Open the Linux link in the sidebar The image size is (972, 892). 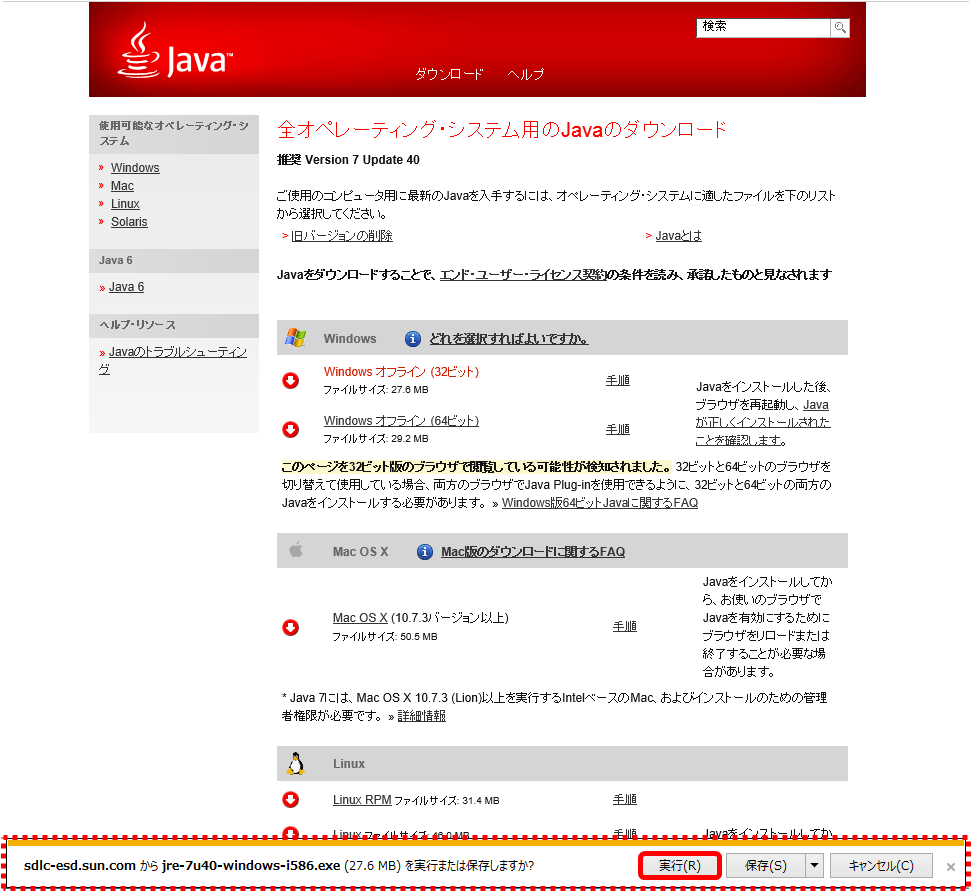(125, 204)
